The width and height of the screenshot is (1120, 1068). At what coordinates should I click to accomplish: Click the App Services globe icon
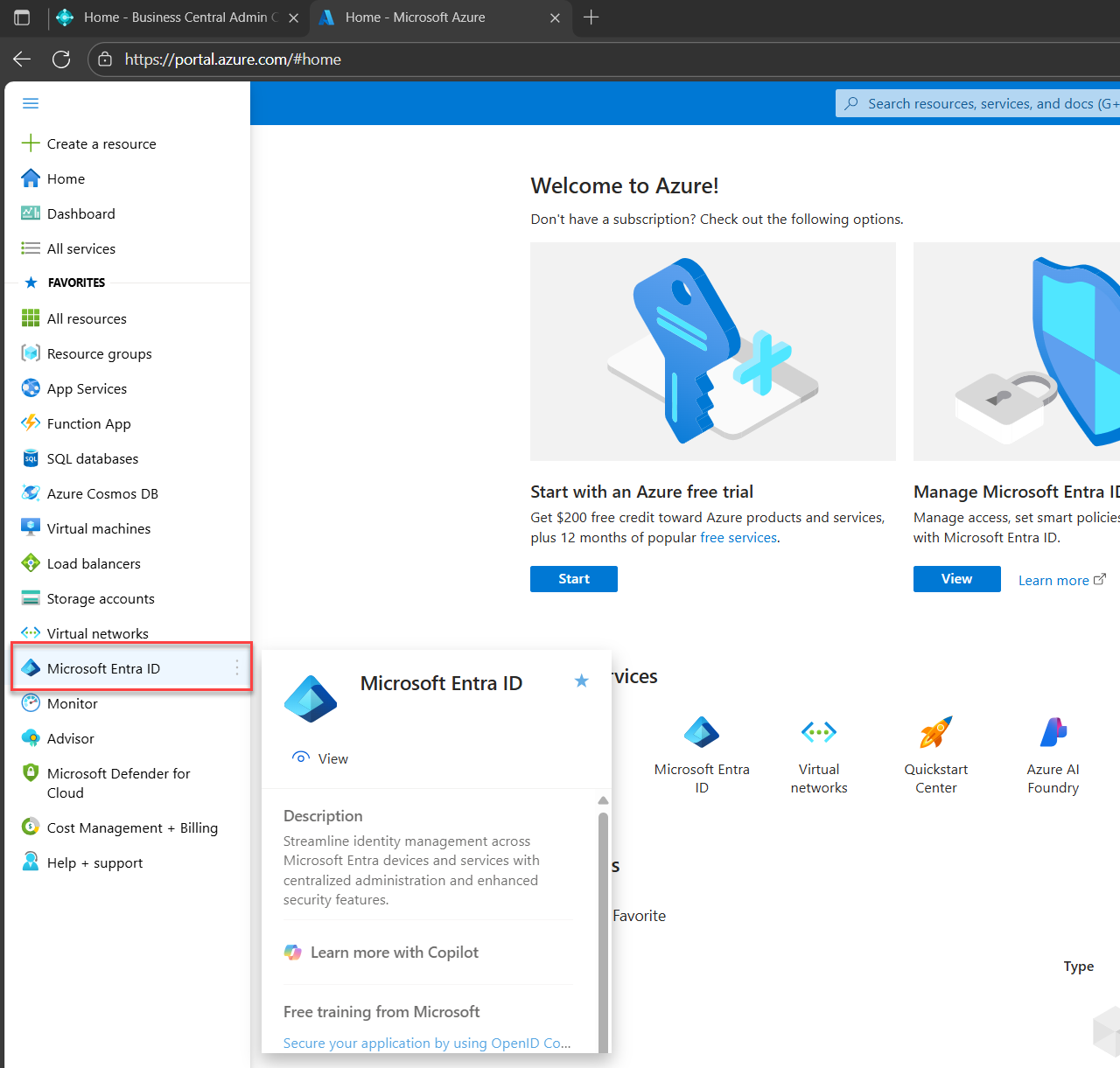pyautogui.click(x=31, y=388)
